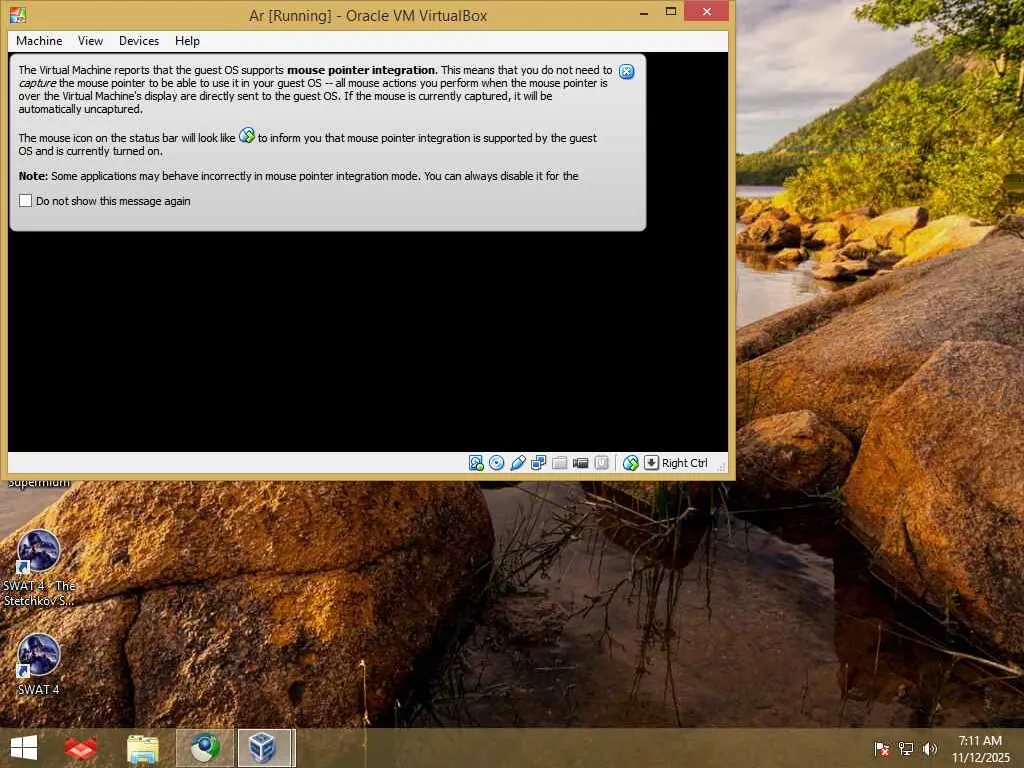Minimize the VirtualBox window
The width and height of the screenshot is (1024, 768).
coord(644,12)
